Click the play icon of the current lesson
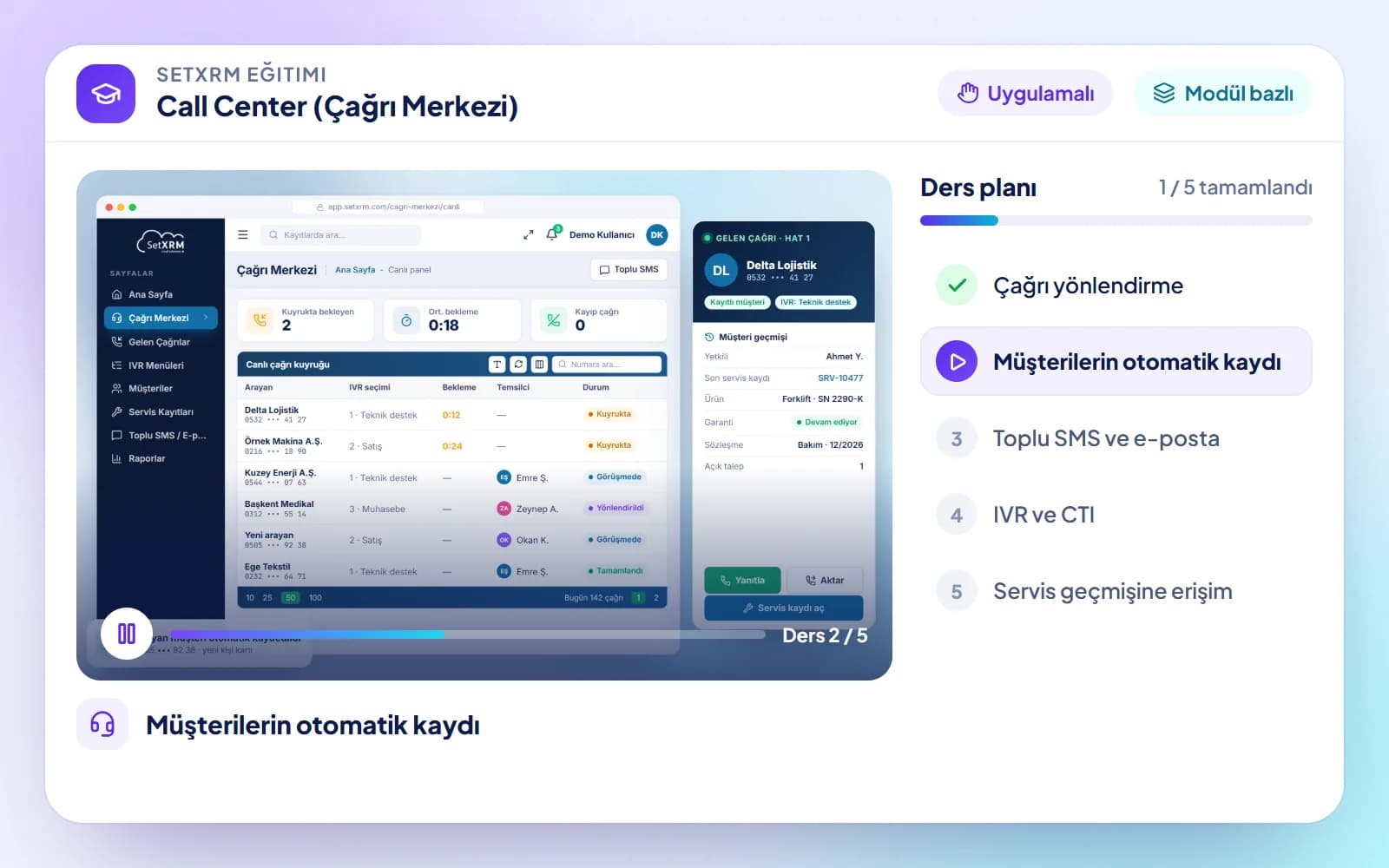The width and height of the screenshot is (1389, 868). click(x=957, y=361)
